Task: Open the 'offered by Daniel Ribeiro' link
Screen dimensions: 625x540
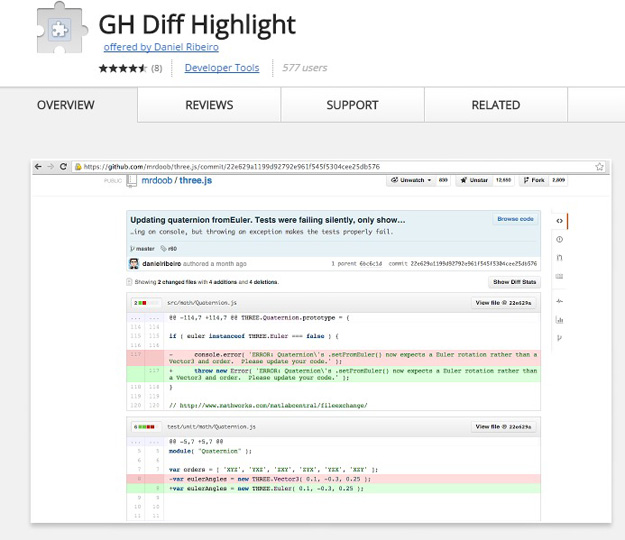Action: click(161, 47)
